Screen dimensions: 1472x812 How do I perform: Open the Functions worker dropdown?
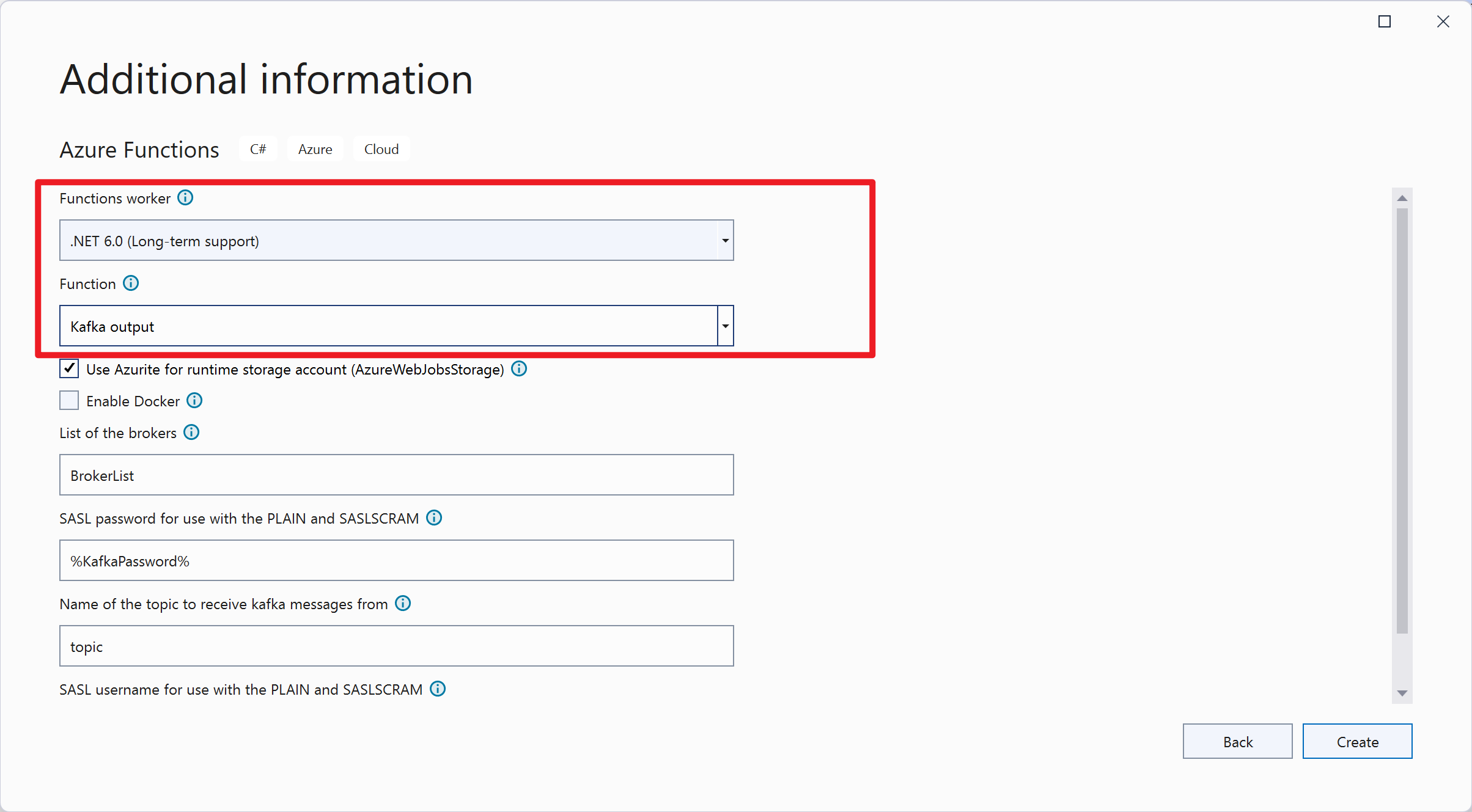[x=725, y=241]
